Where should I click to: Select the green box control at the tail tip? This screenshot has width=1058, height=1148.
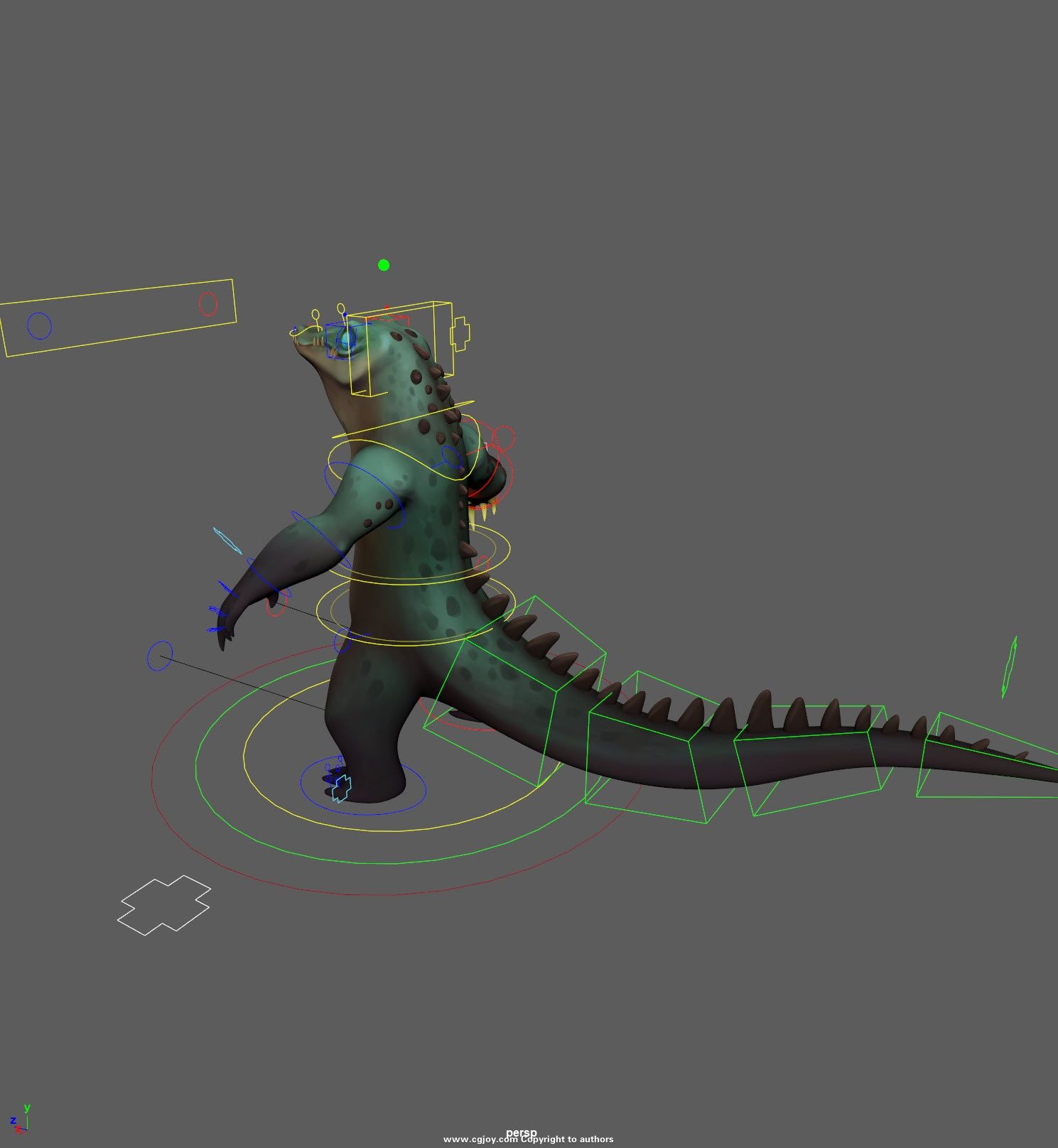pyautogui.click(x=987, y=755)
